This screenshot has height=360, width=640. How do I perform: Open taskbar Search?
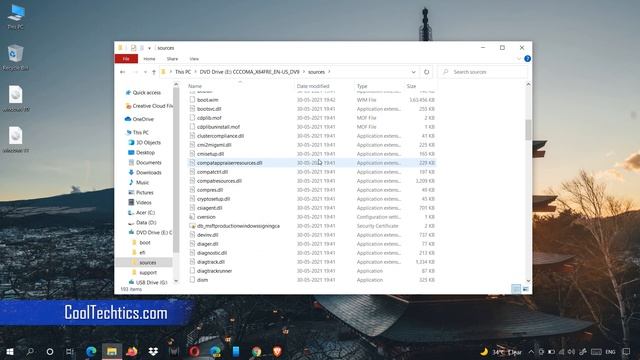(x=30, y=351)
